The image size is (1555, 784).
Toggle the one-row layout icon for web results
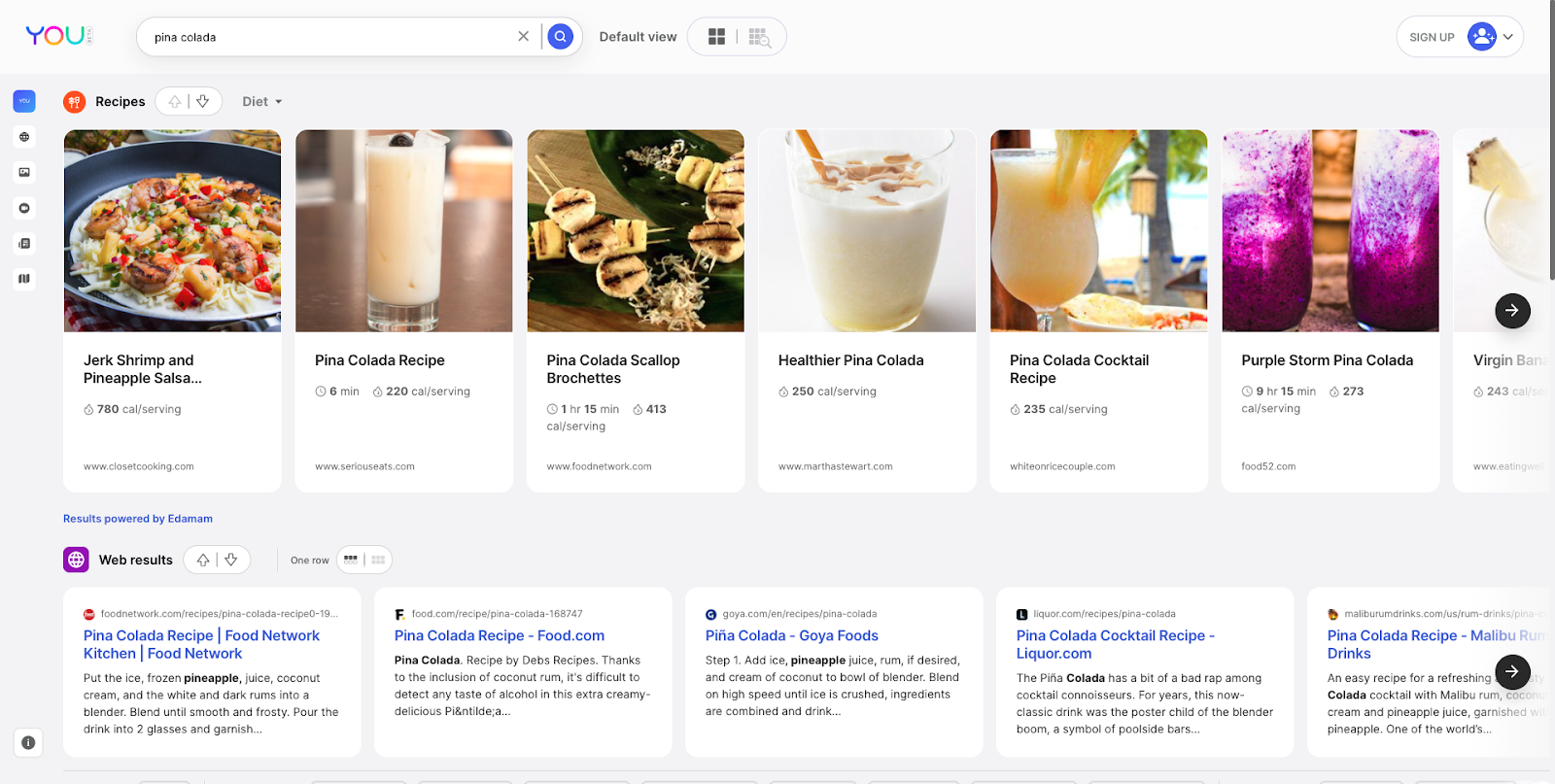pyautogui.click(x=351, y=560)
